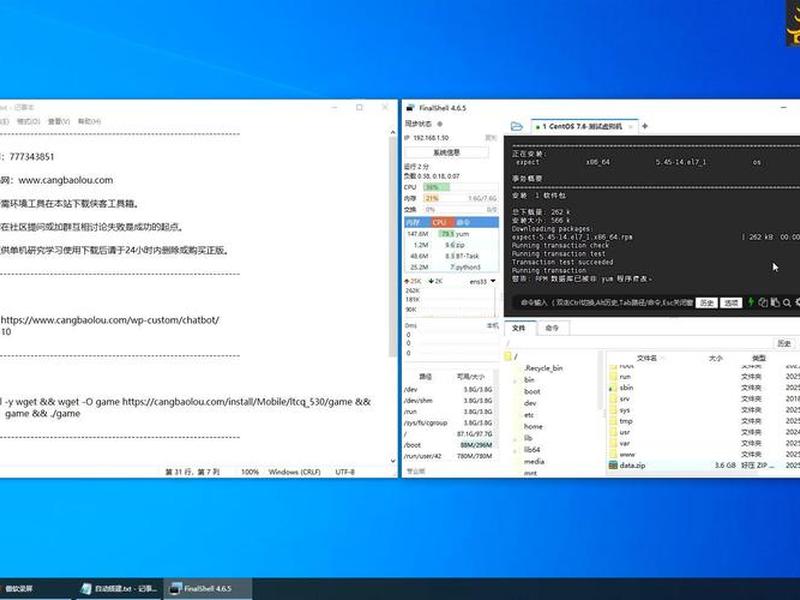The image size is (800, 600).
Task: Click www.cangbaolou.com text in Notepad
Action: pos(66,180)
